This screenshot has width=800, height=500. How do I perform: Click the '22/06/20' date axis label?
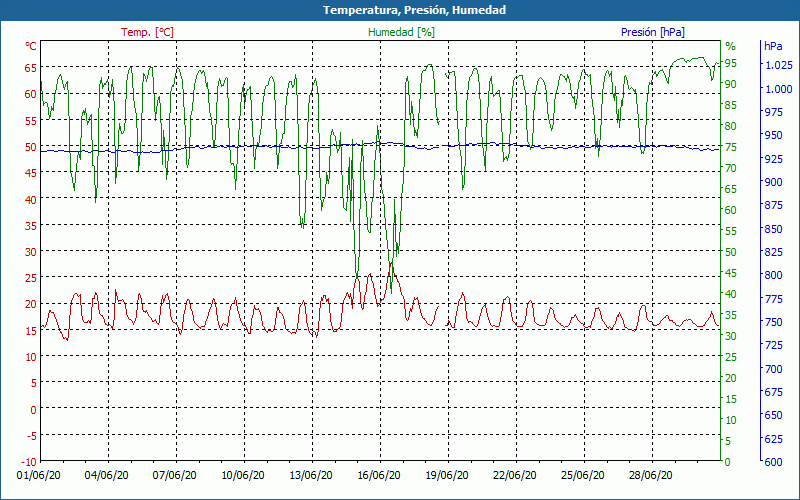[515, 475]
